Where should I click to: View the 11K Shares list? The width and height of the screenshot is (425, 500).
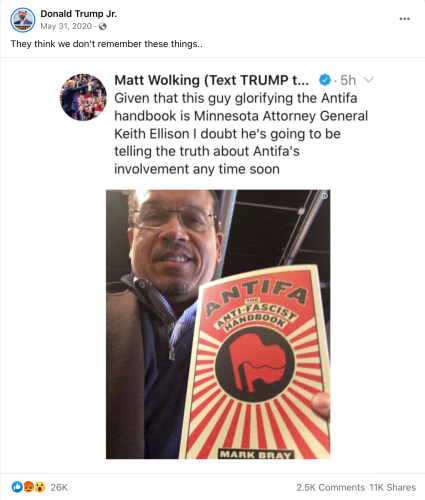tap(392, 487)
